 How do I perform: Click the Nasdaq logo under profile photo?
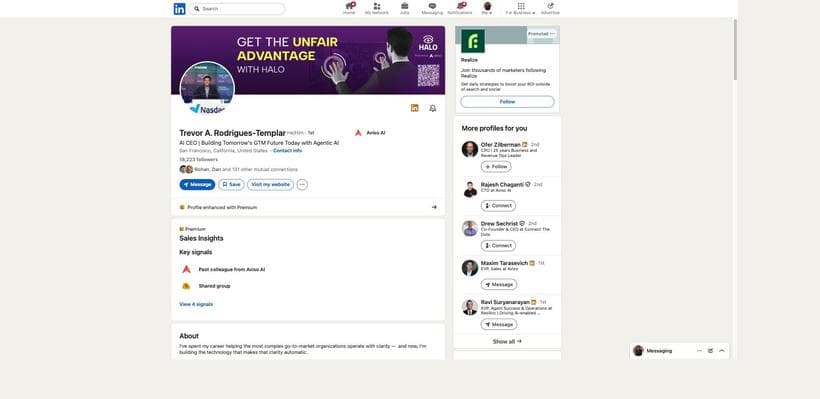[207, 109]
